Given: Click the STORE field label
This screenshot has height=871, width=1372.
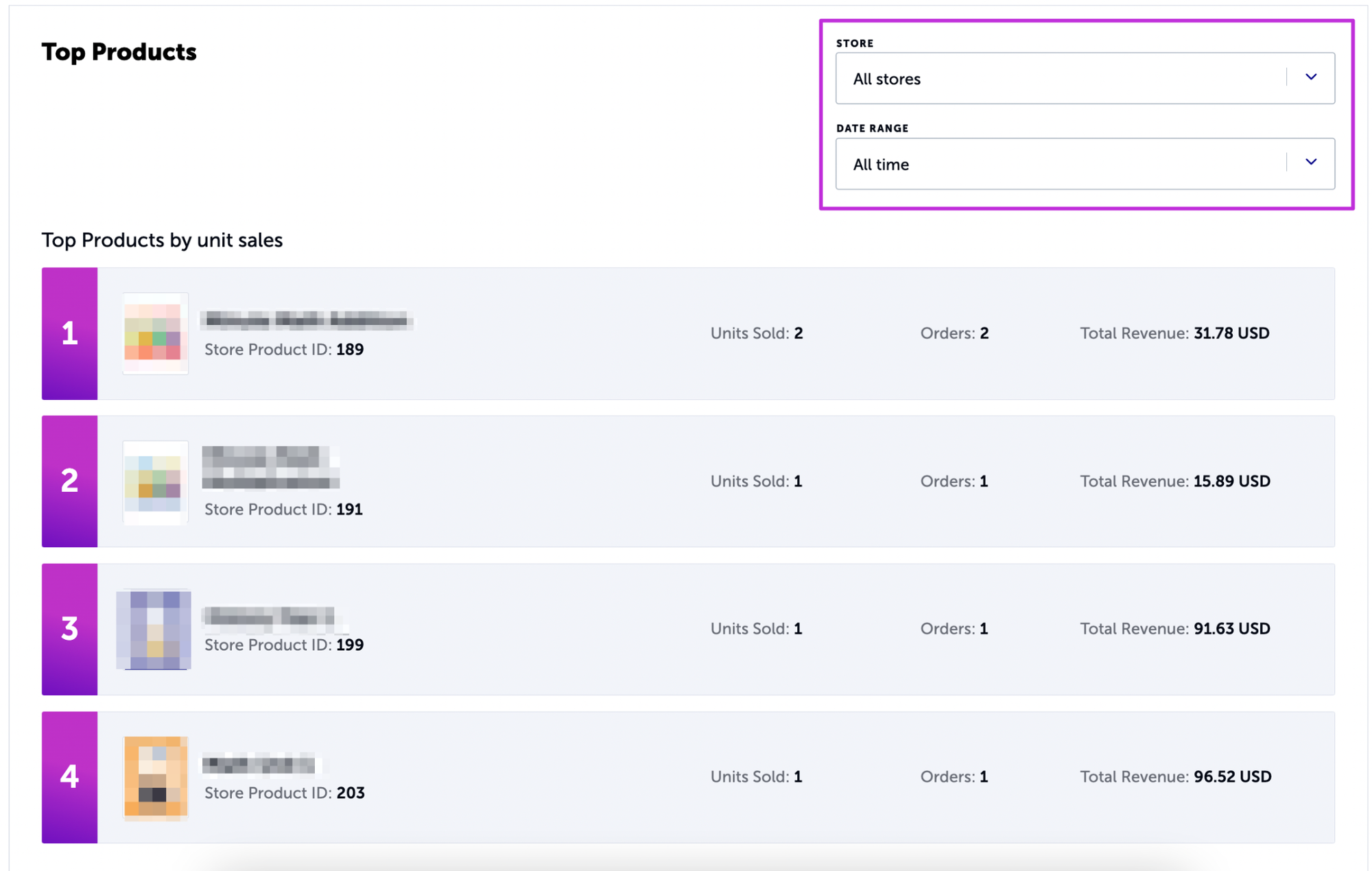Looking at the screenshot, I should point(855,43).
